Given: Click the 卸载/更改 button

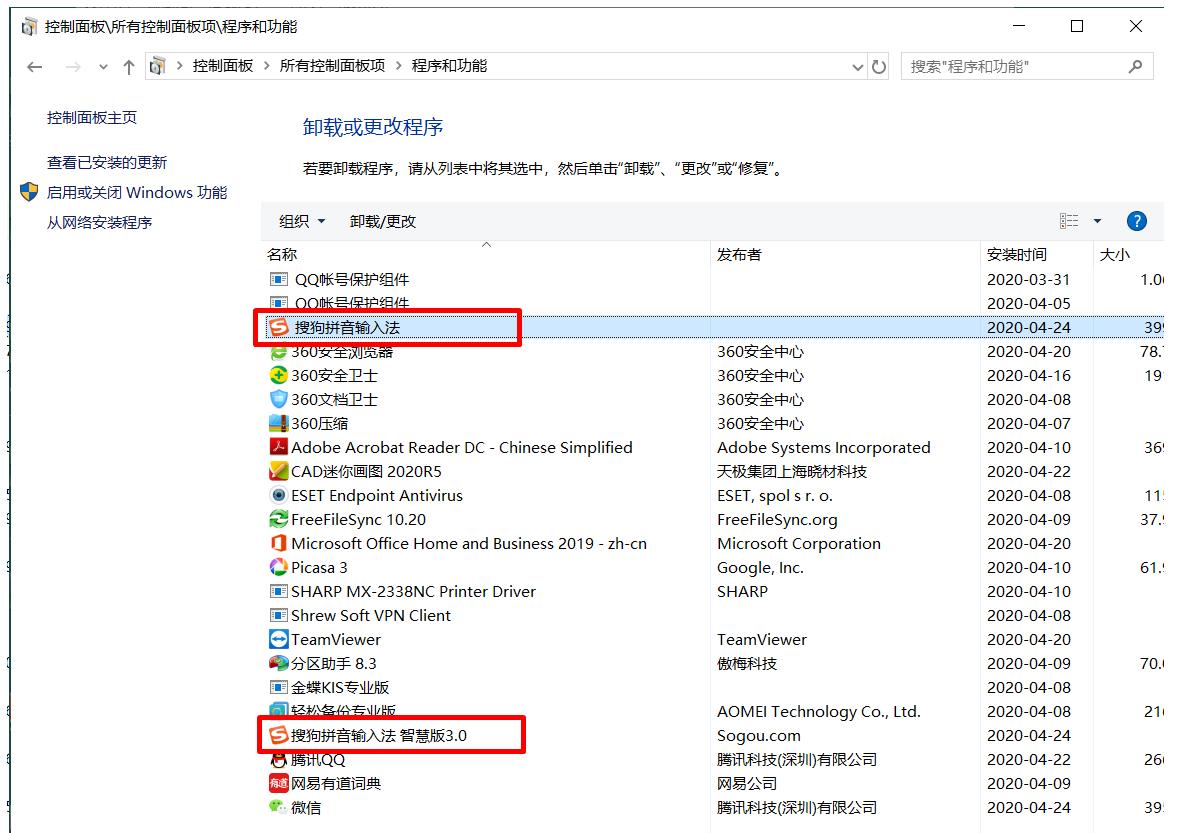Looking at the screenshot, I should [x=382, y=221].
